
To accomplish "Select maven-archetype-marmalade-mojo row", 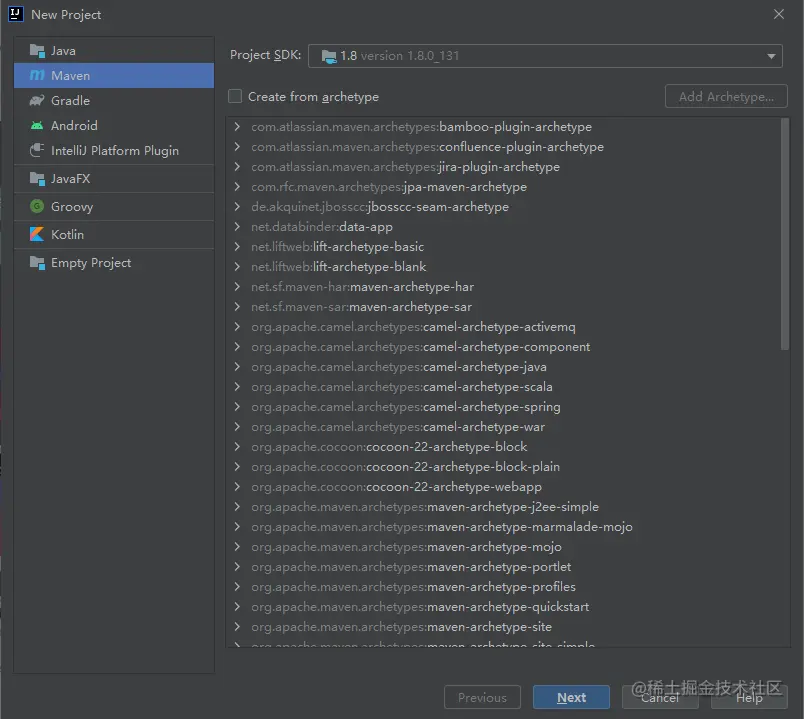I will pyautogui.click(x=502, y=527).
